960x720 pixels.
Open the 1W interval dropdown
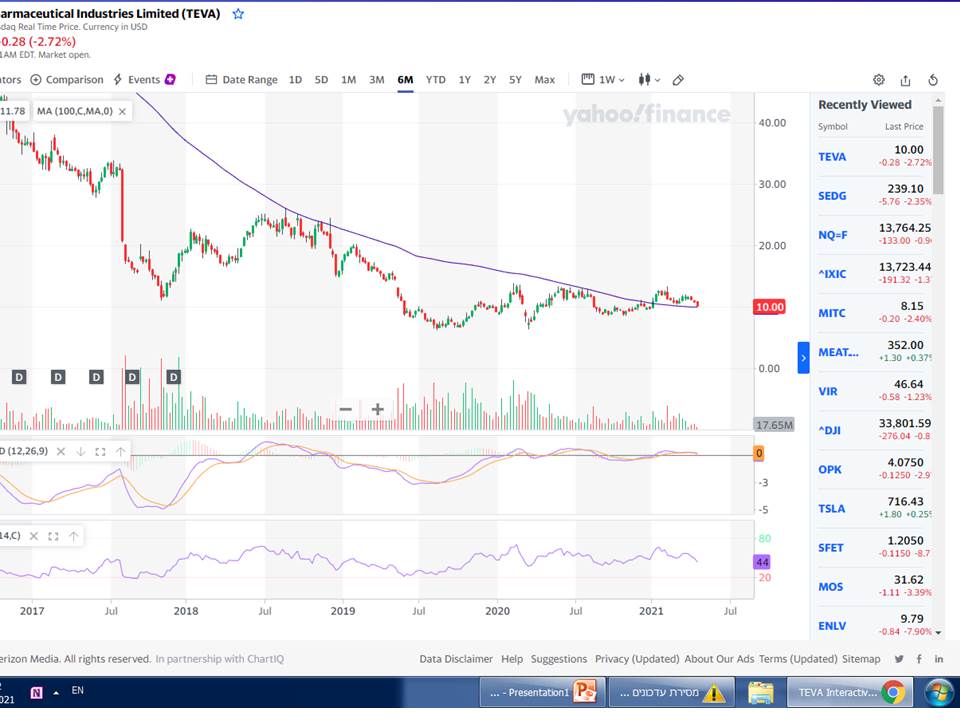603,80
